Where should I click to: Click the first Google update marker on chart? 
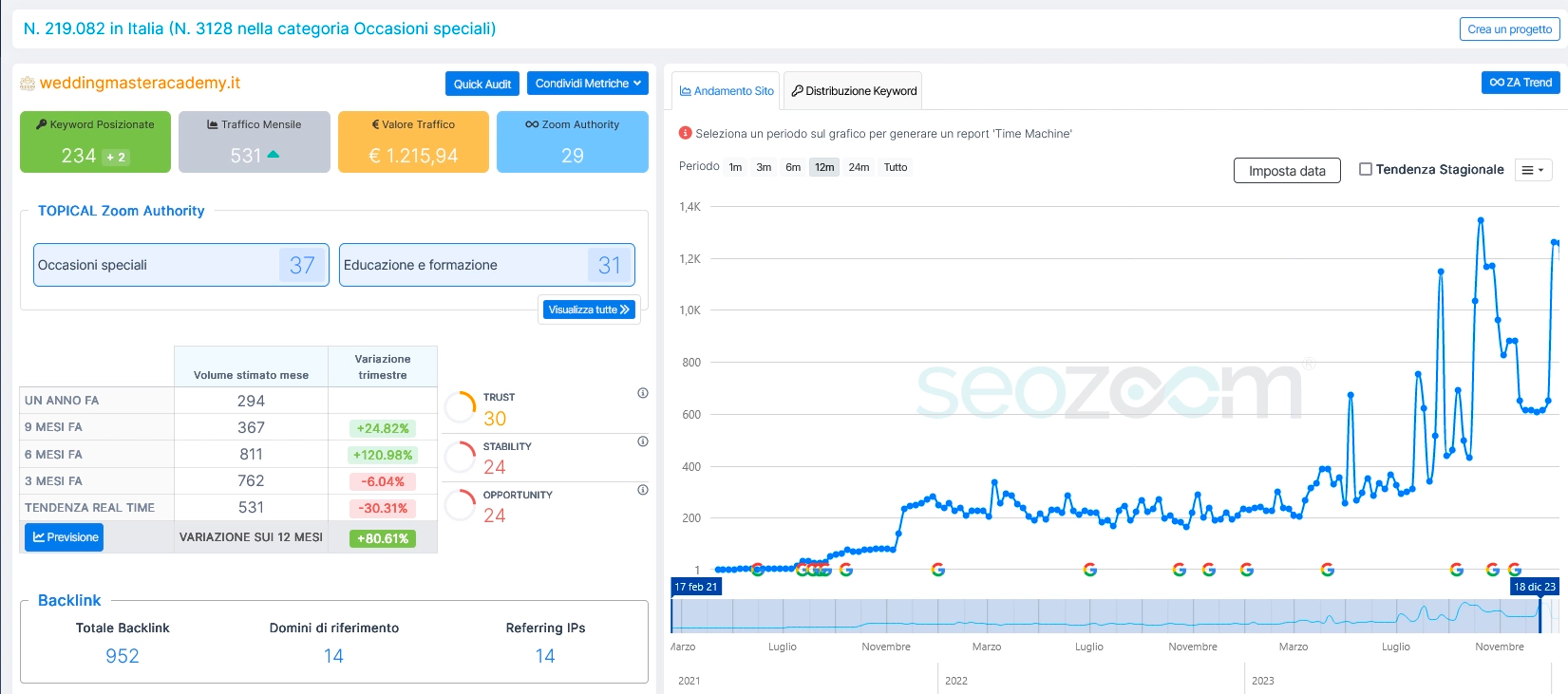(x=758, y=570)
